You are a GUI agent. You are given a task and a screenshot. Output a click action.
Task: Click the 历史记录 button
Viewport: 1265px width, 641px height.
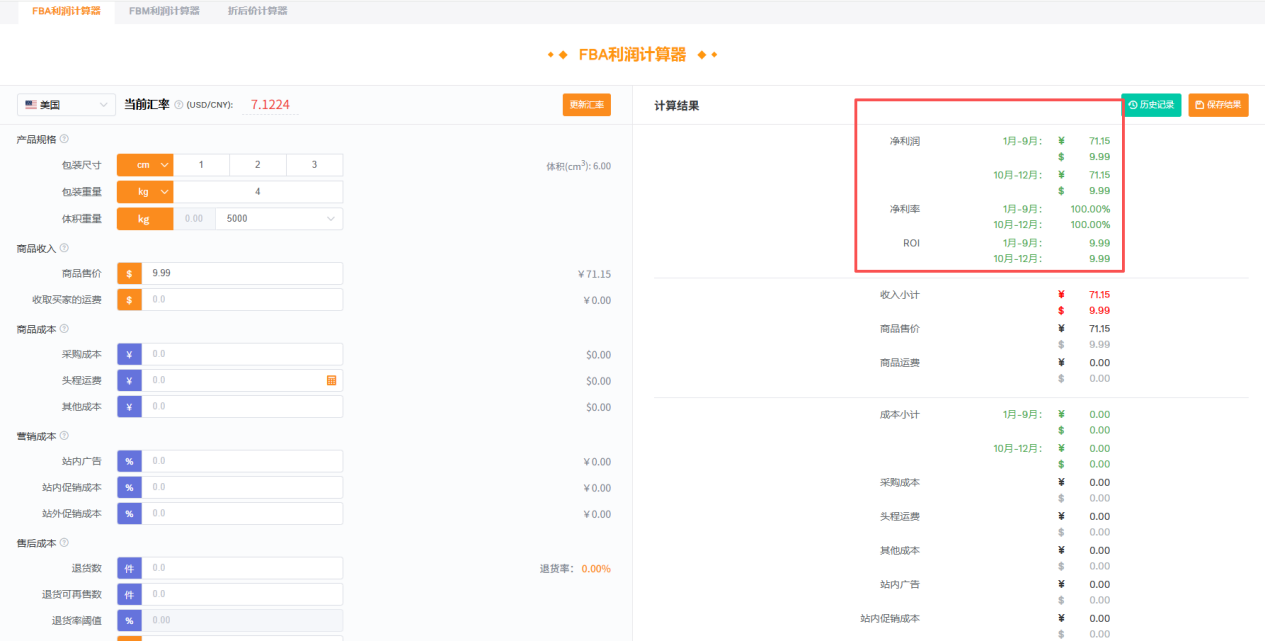[x=1151, y=105]
